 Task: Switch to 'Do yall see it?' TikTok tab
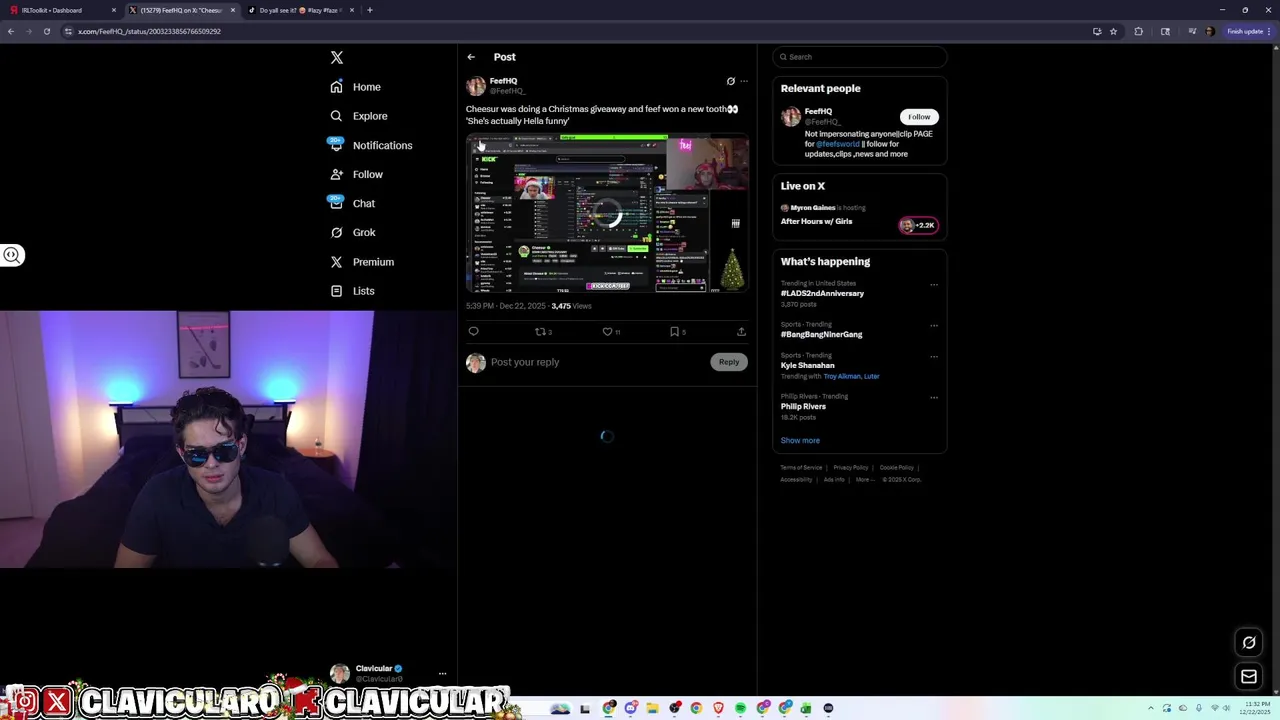pyautogui.click(x=300, y=10)
